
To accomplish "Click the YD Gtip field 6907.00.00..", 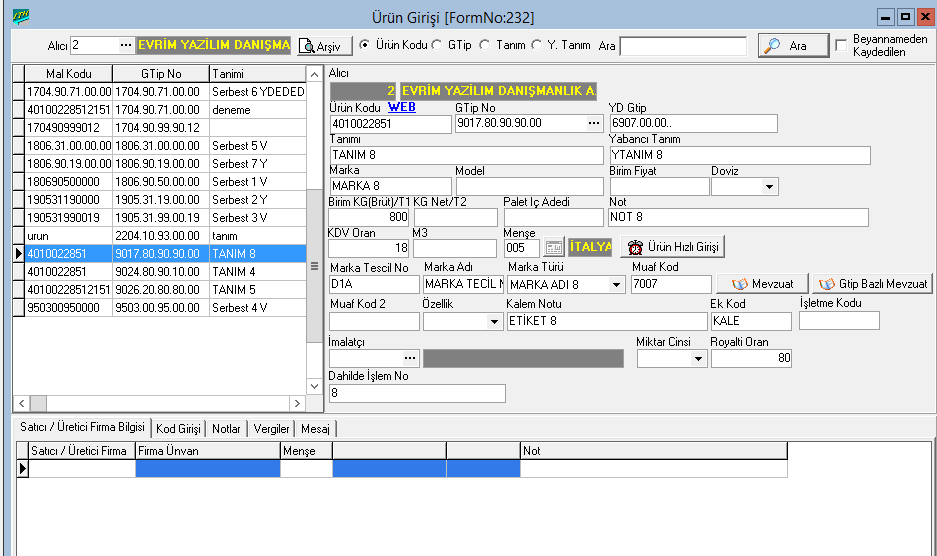I will click(x=693, y=123).
